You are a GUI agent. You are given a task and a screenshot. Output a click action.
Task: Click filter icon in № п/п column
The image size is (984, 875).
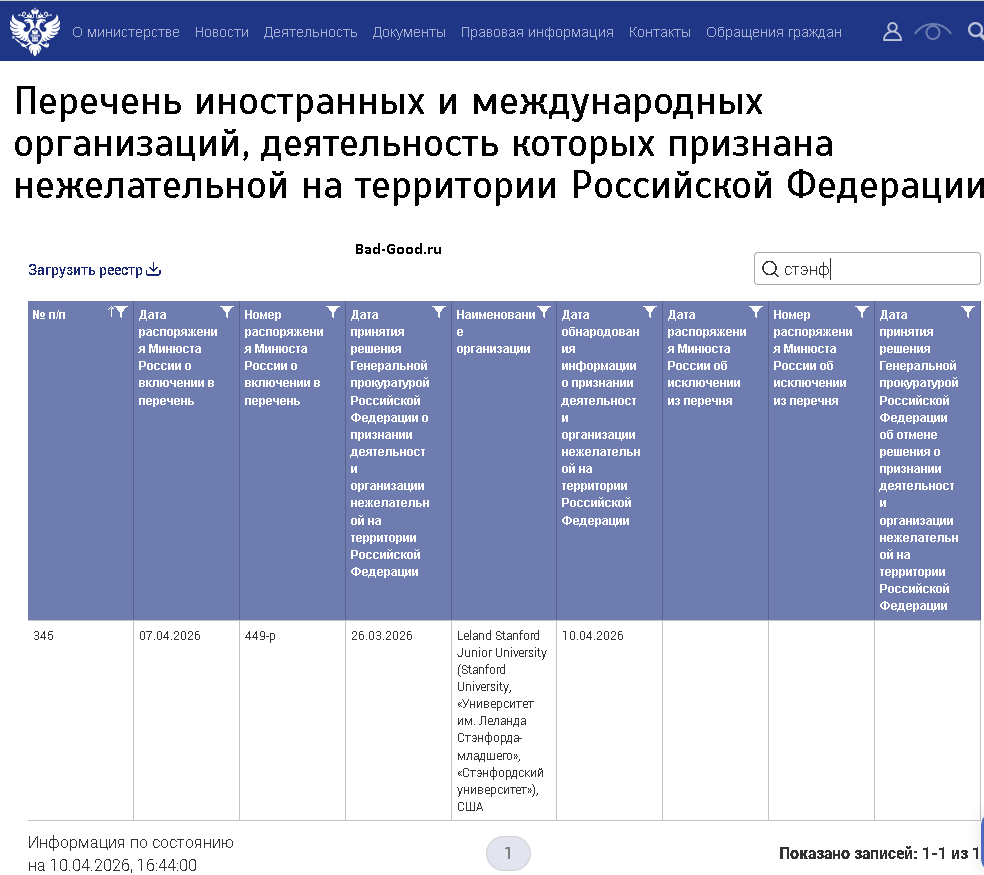click(122, 313)
